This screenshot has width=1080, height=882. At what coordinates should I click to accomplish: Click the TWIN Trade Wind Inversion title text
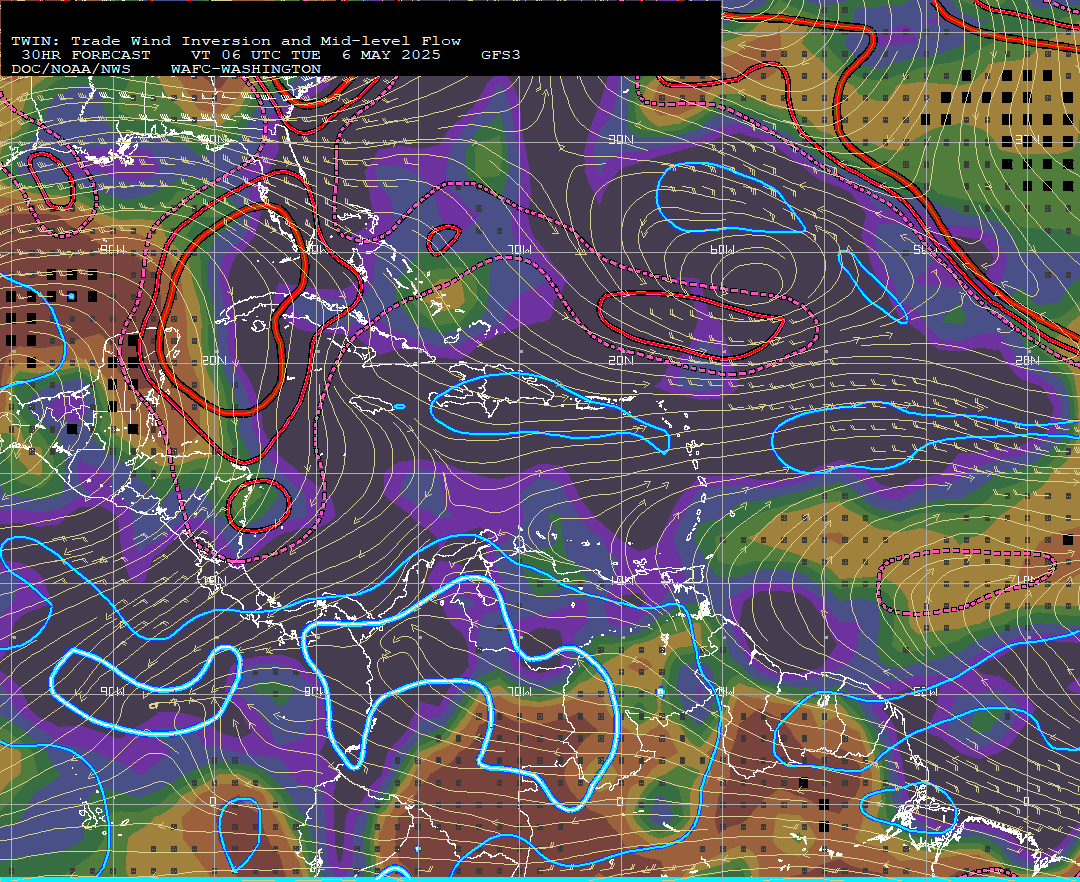(236, 41)
